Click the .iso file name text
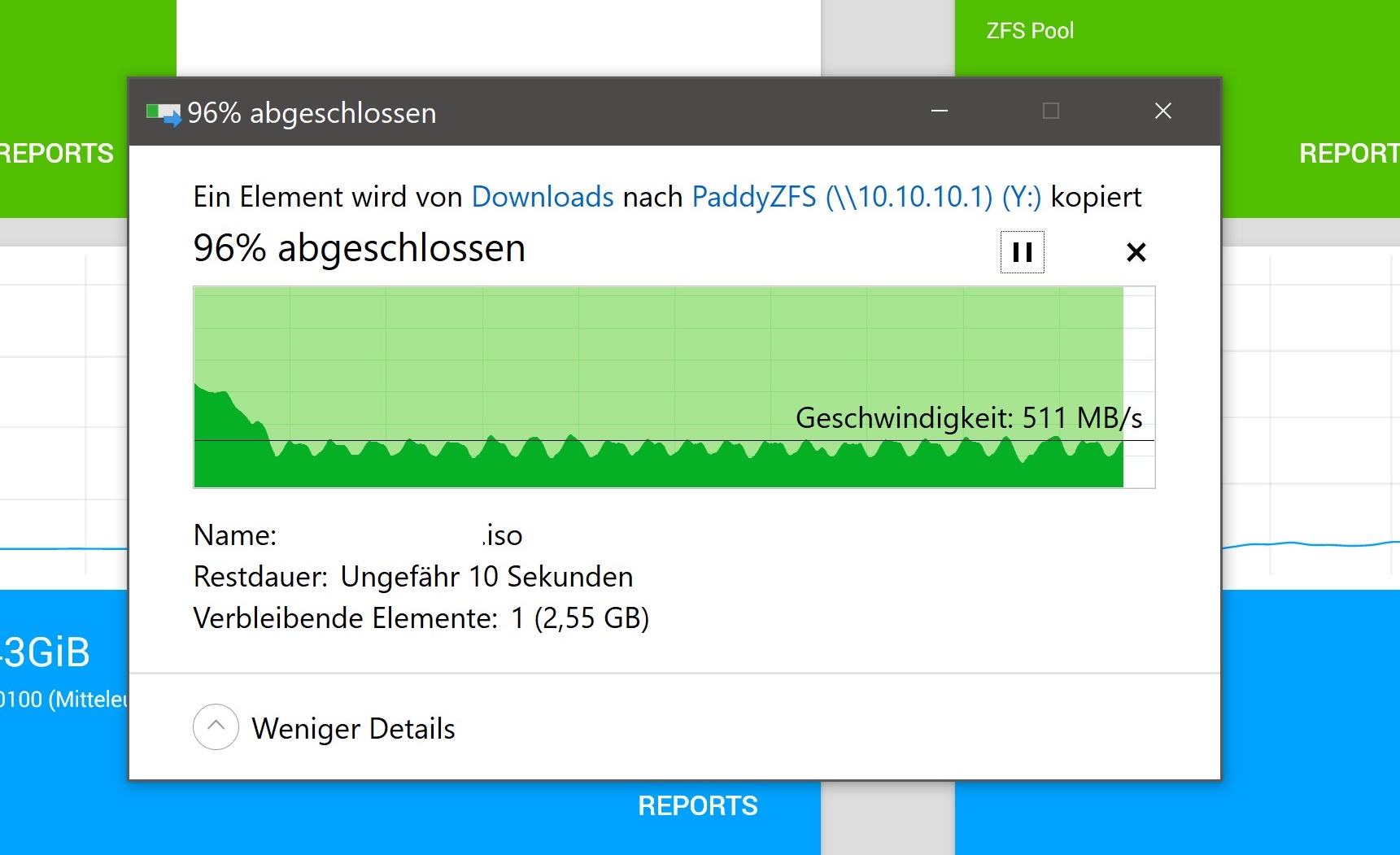 pyautogui.click(x=502, y=535)
